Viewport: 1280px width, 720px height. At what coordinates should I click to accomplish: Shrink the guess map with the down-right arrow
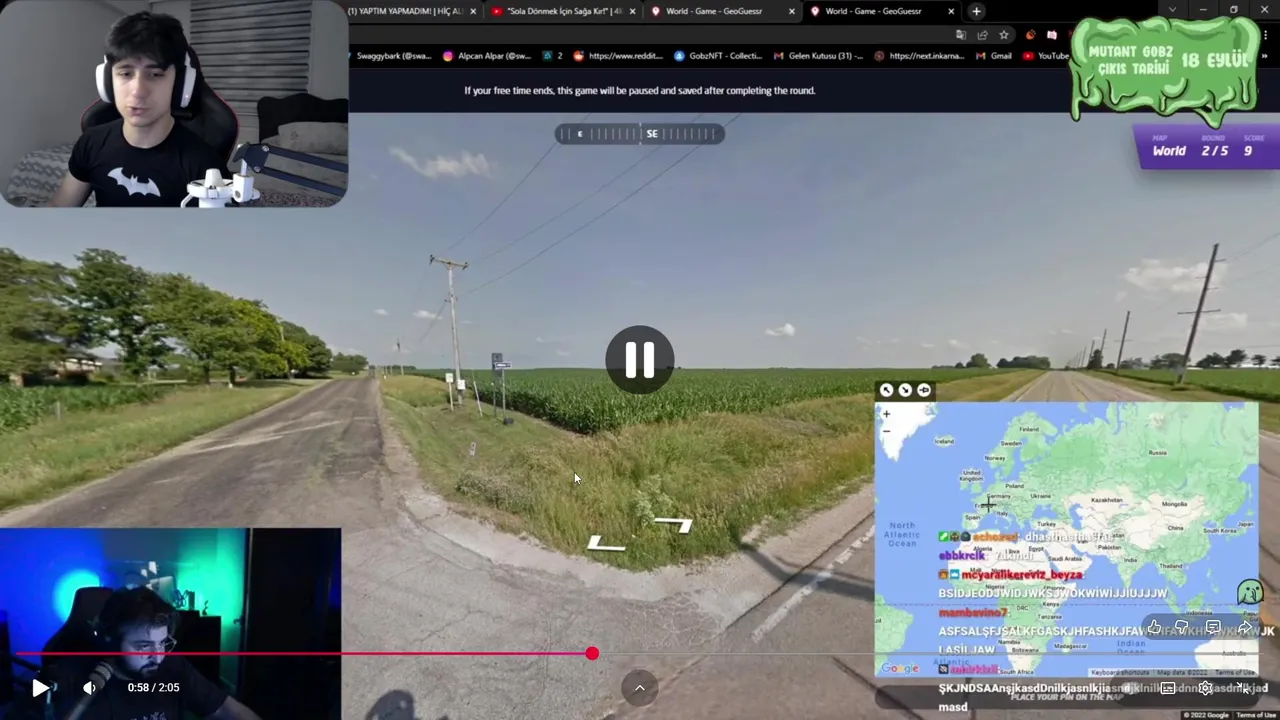pyautogui.click(x=905, y=390)
